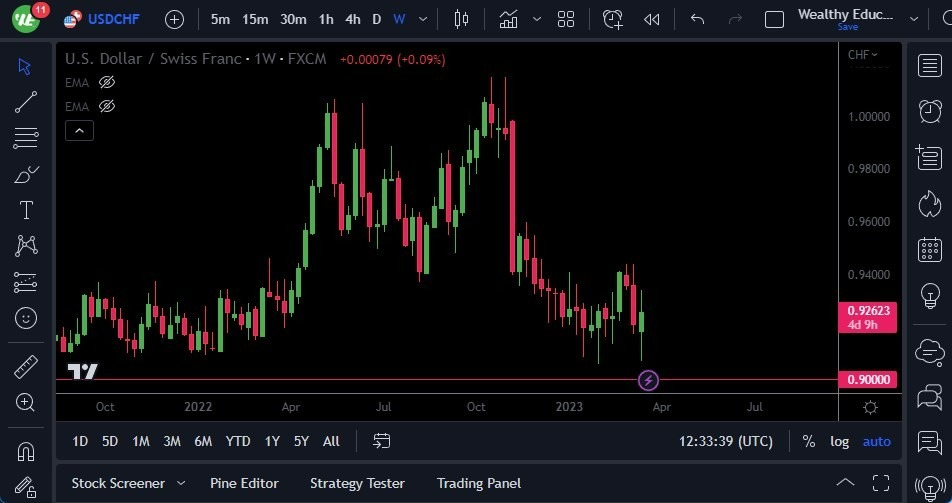Viewport: 952px width, 503px height.
Task: Set date range to 1M
Action: point(141,441)
